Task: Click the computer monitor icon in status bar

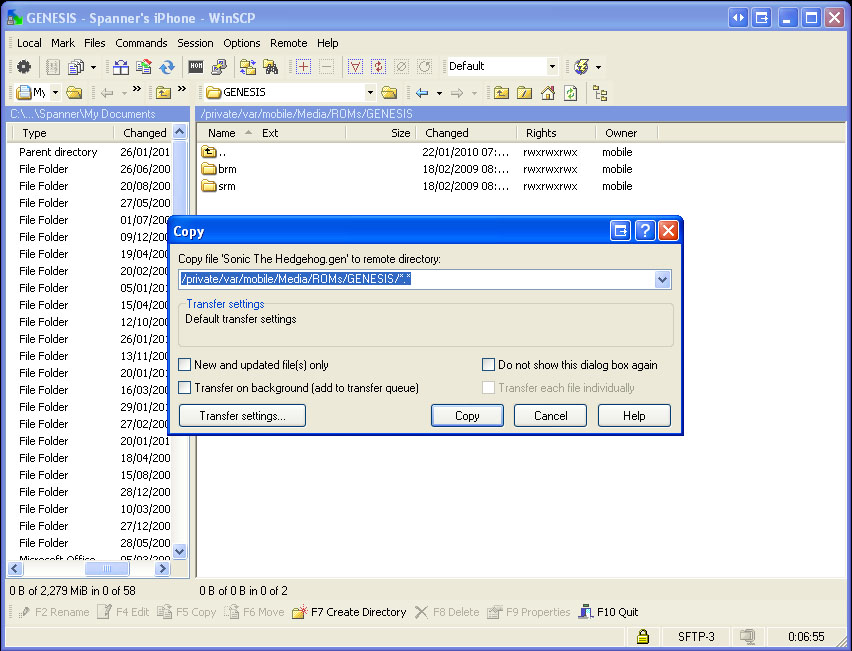Action: tap(748, 636)
